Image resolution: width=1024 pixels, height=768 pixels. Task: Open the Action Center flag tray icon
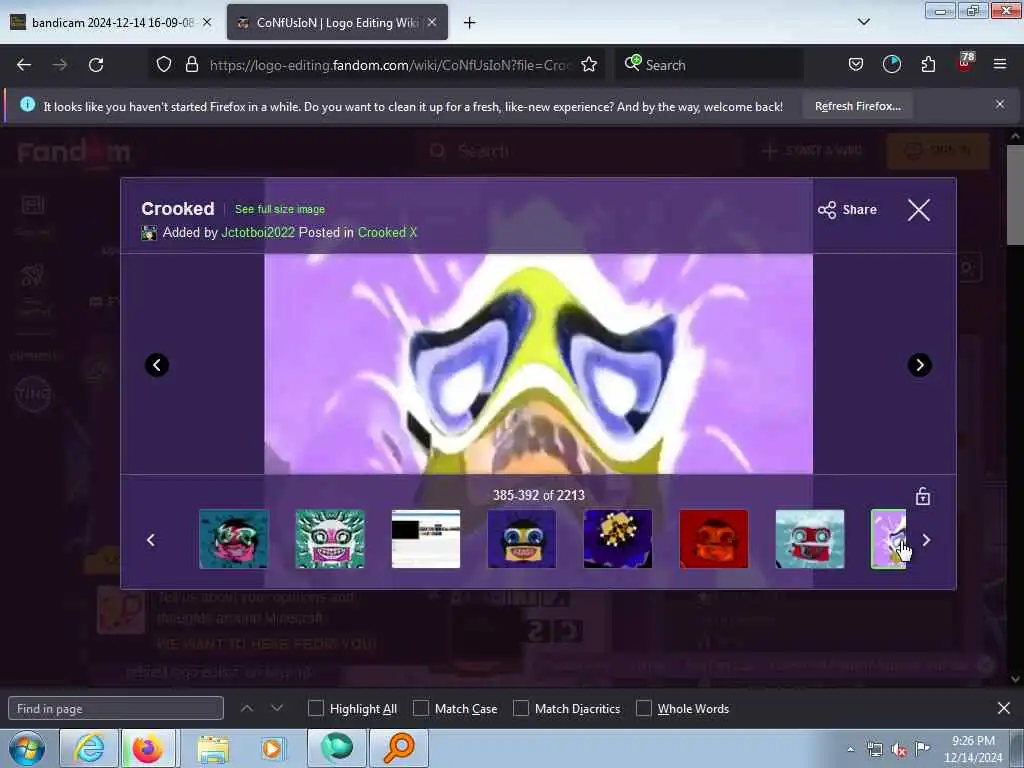tap(922, 748)
